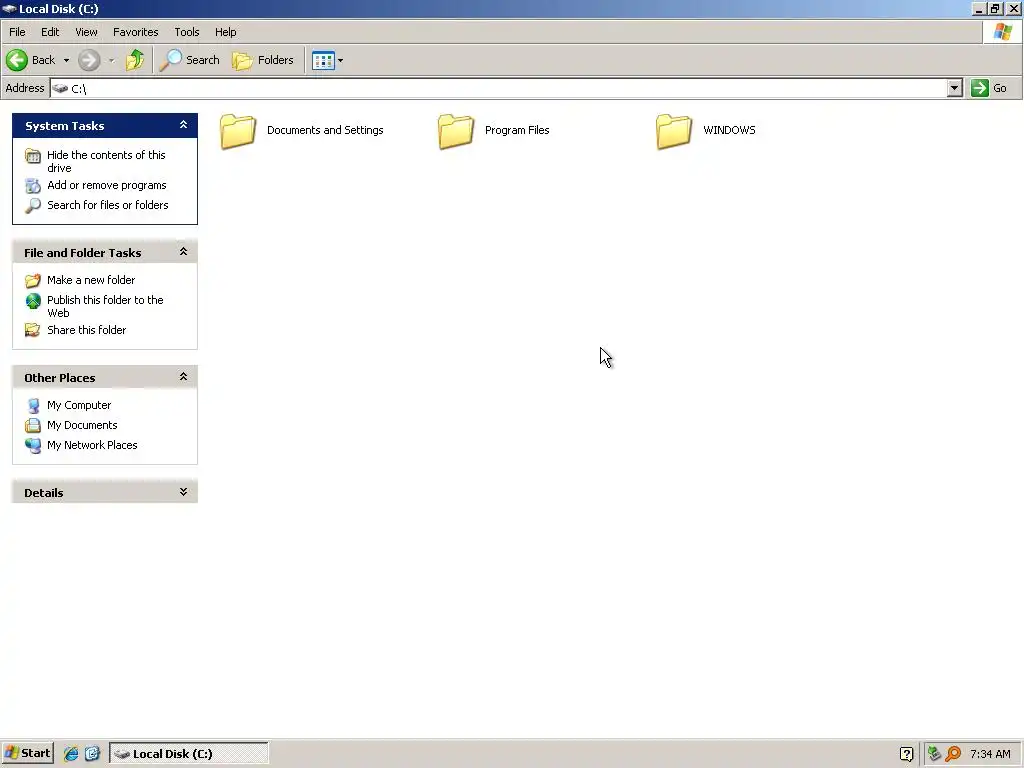The height and width of the screenshot is (768, 1024).
Task: Open the Start menu
Action: pos(27,754)
